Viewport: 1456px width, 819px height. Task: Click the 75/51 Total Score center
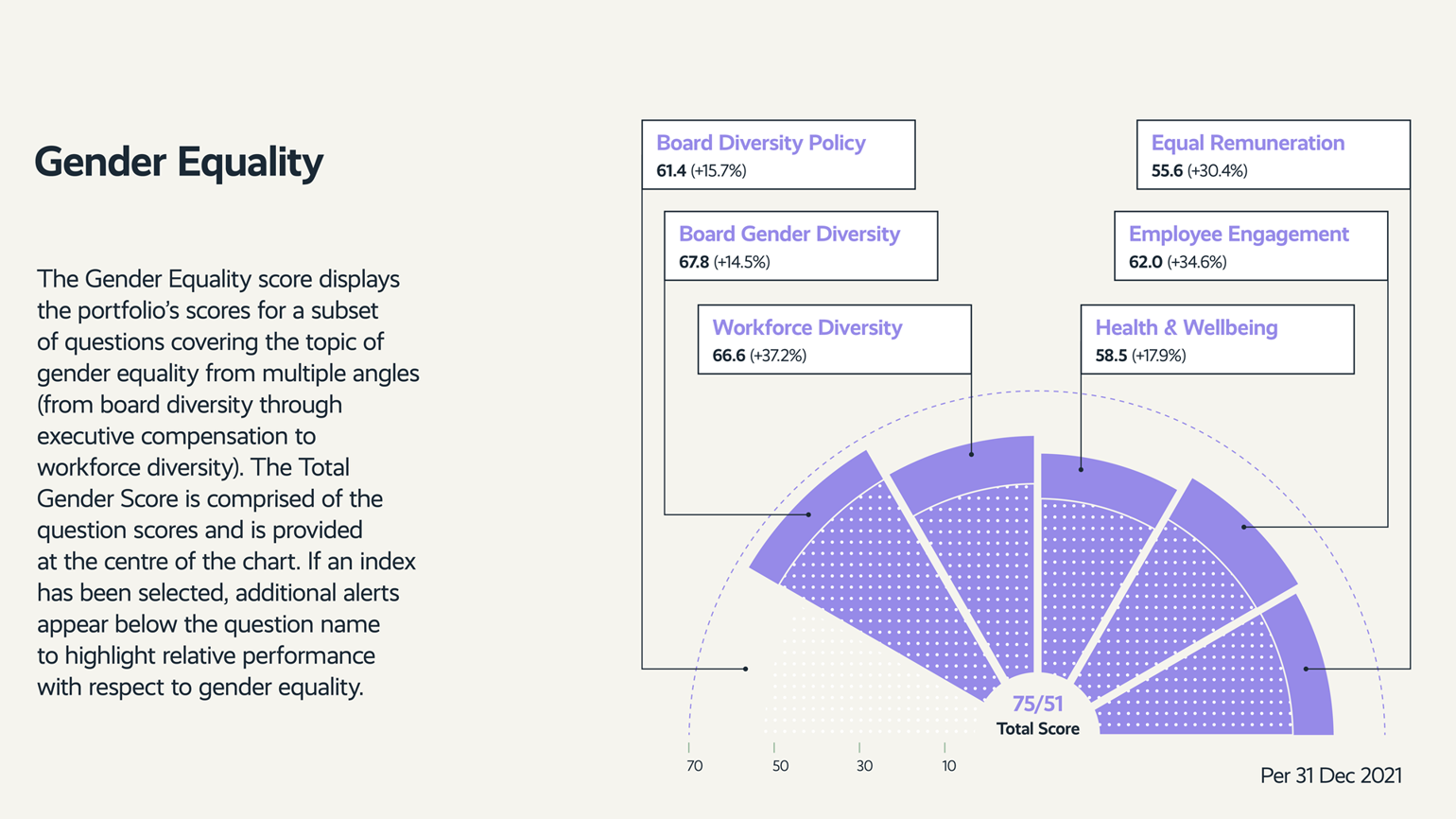[1038, 715]
